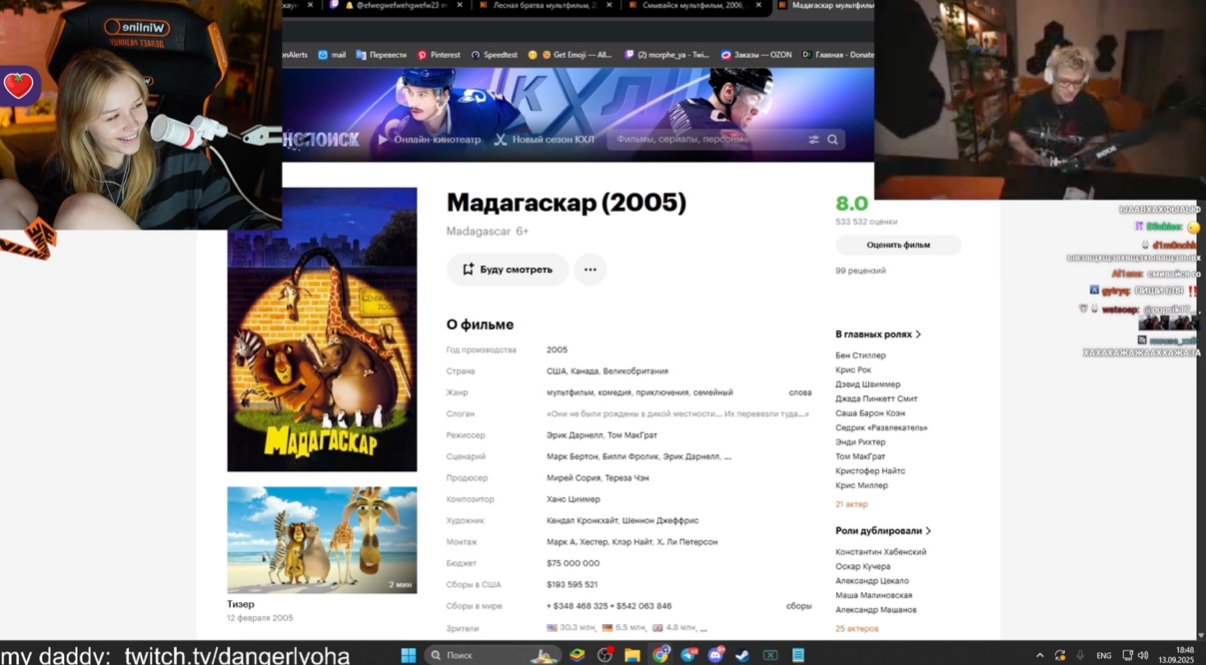Expand the Роли дублировали section
Viewport: 1206px width, 665px height.
tap(883, 531)
